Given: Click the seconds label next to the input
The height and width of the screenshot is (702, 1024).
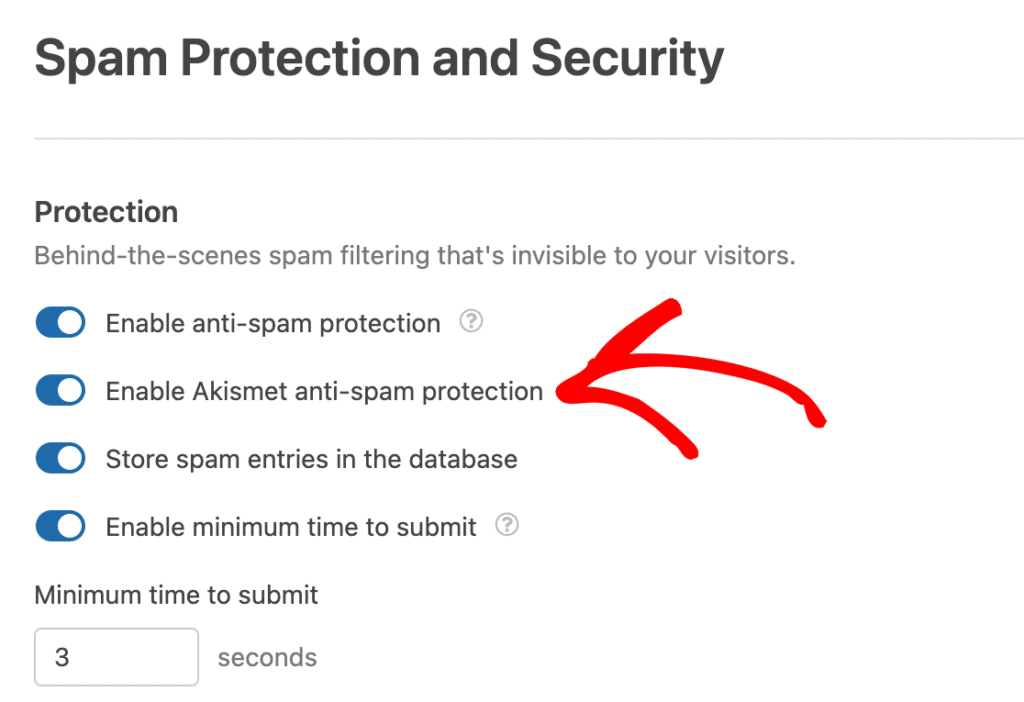Looking at the screenshot, I should 266,656.
